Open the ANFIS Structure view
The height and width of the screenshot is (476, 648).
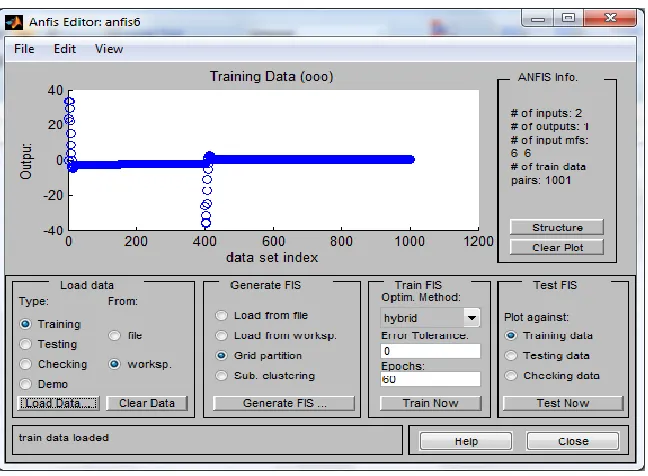557,227
